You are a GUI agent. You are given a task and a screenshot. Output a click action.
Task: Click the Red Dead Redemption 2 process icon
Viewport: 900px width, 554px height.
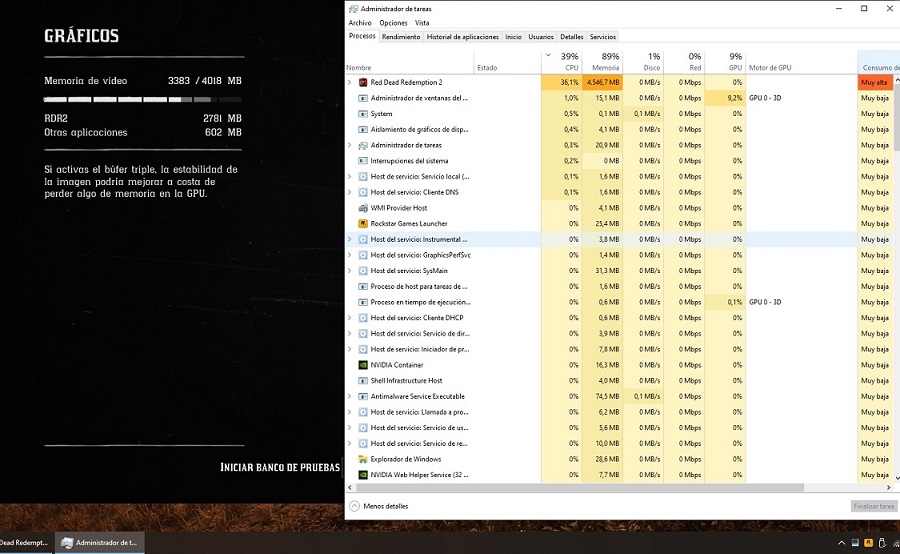pos(363,82)
